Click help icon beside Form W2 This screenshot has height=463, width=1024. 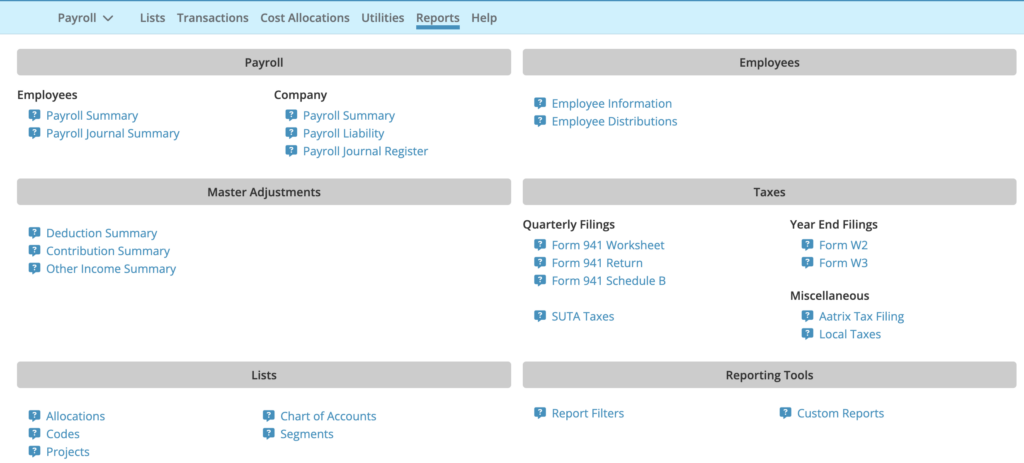point(807,245)
